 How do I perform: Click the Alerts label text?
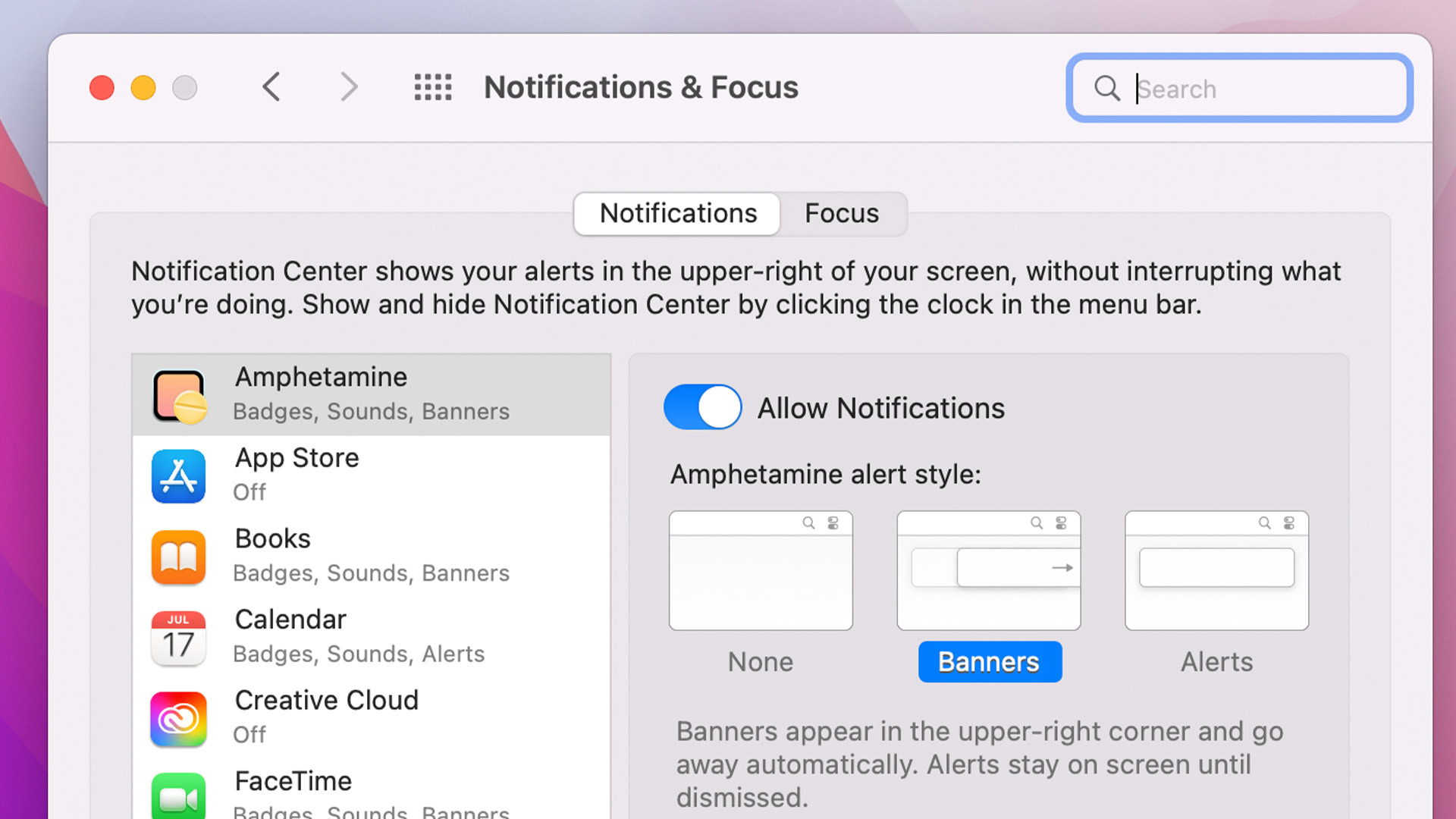tap(1216, 662)
